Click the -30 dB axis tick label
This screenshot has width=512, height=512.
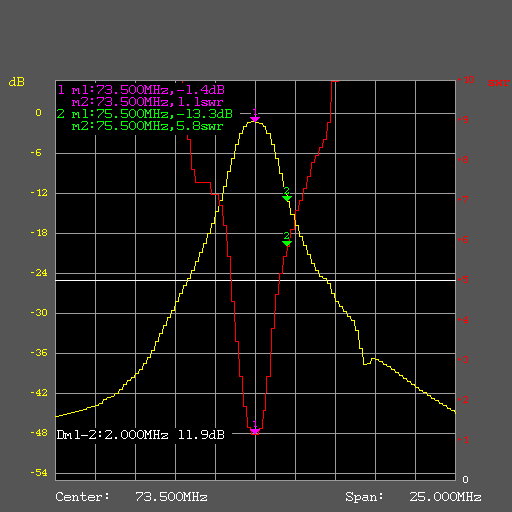point(39,313)
